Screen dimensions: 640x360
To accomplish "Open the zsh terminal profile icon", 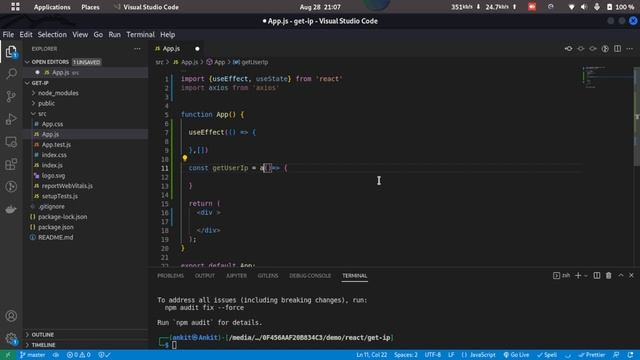I will tap(561, 276).
